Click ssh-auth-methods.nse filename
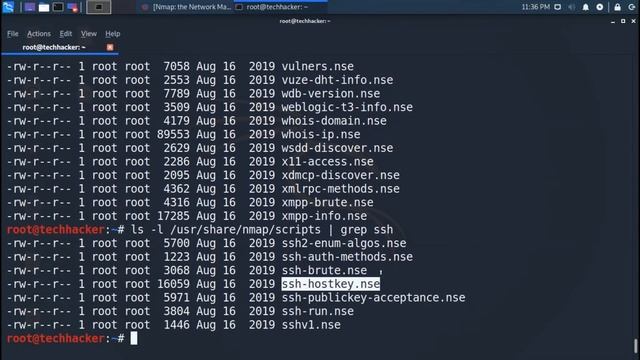 click(x=347, y=257)
